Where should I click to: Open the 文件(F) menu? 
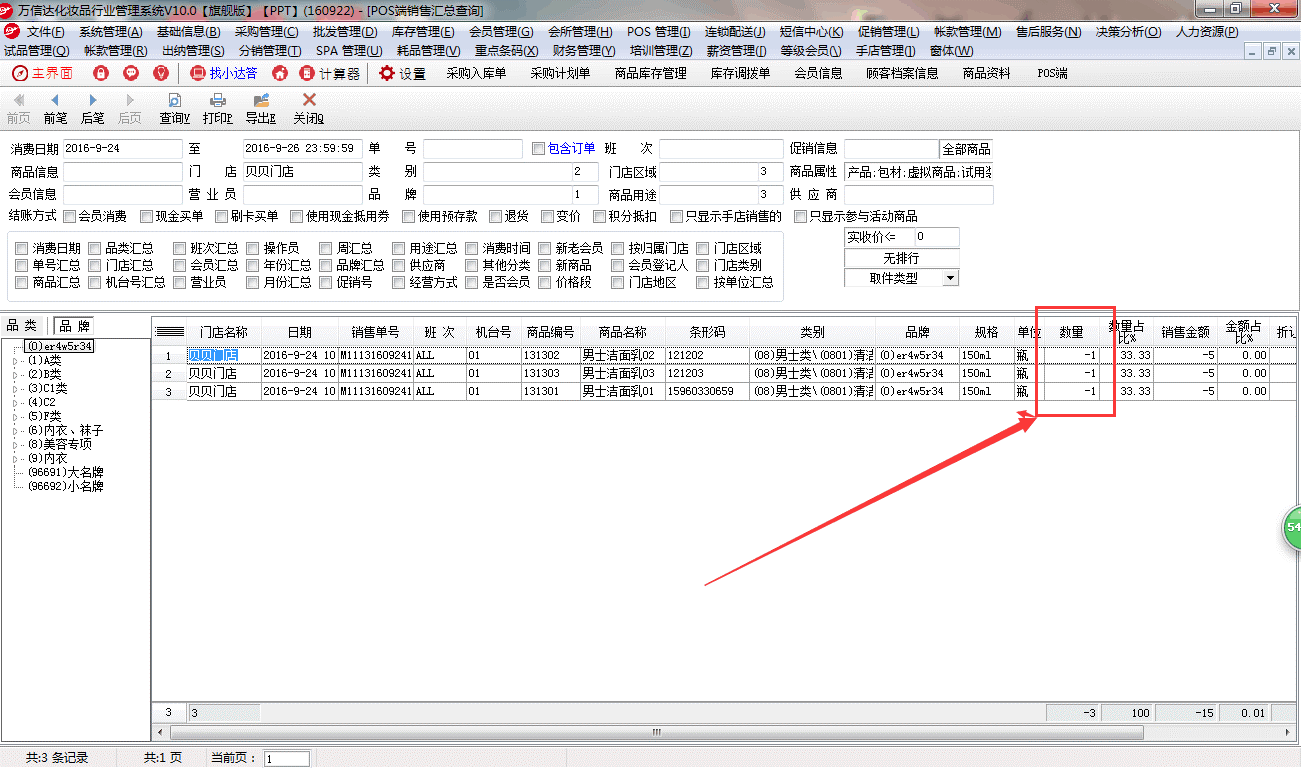coord(45,32)
